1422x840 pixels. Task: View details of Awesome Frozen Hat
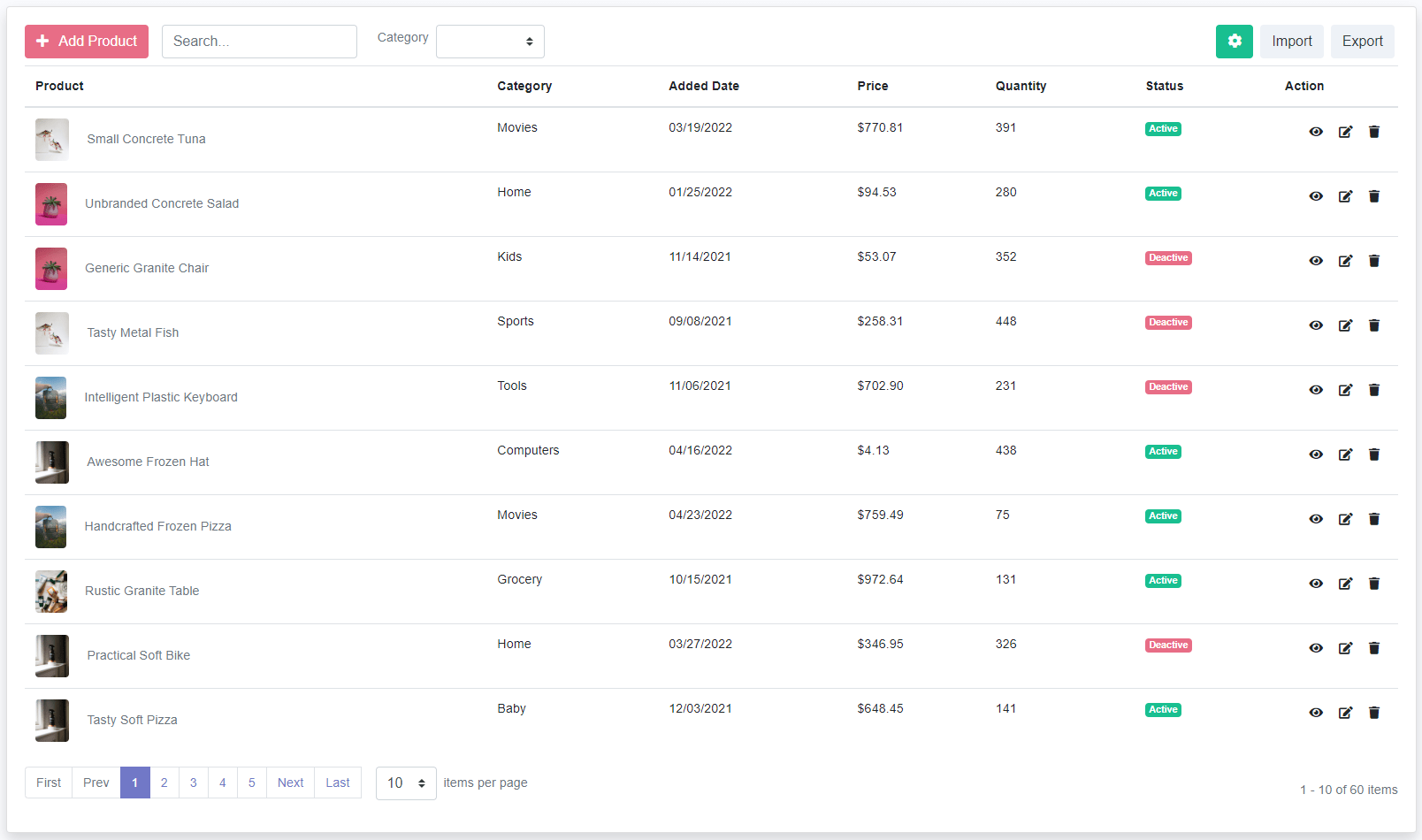coord(1316,454)
